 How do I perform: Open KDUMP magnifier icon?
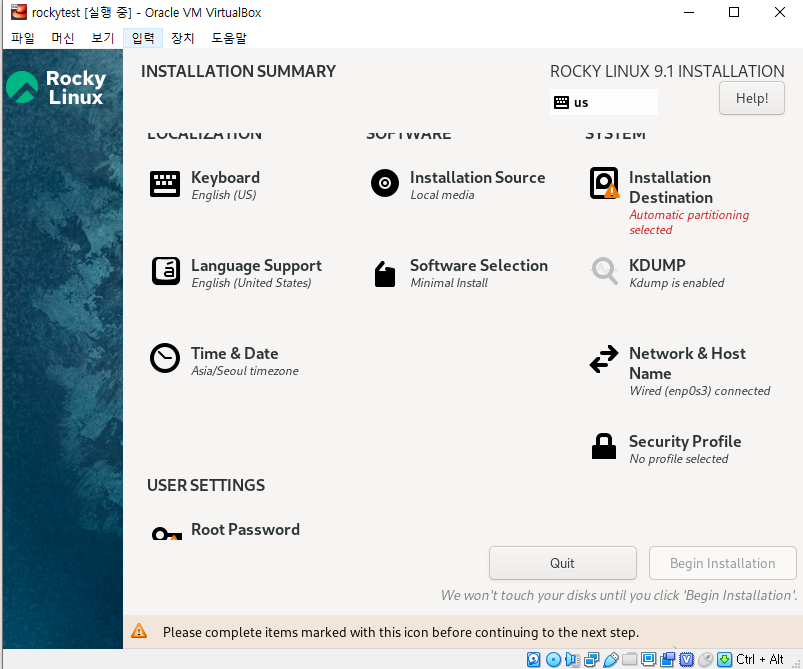[604, 270]
